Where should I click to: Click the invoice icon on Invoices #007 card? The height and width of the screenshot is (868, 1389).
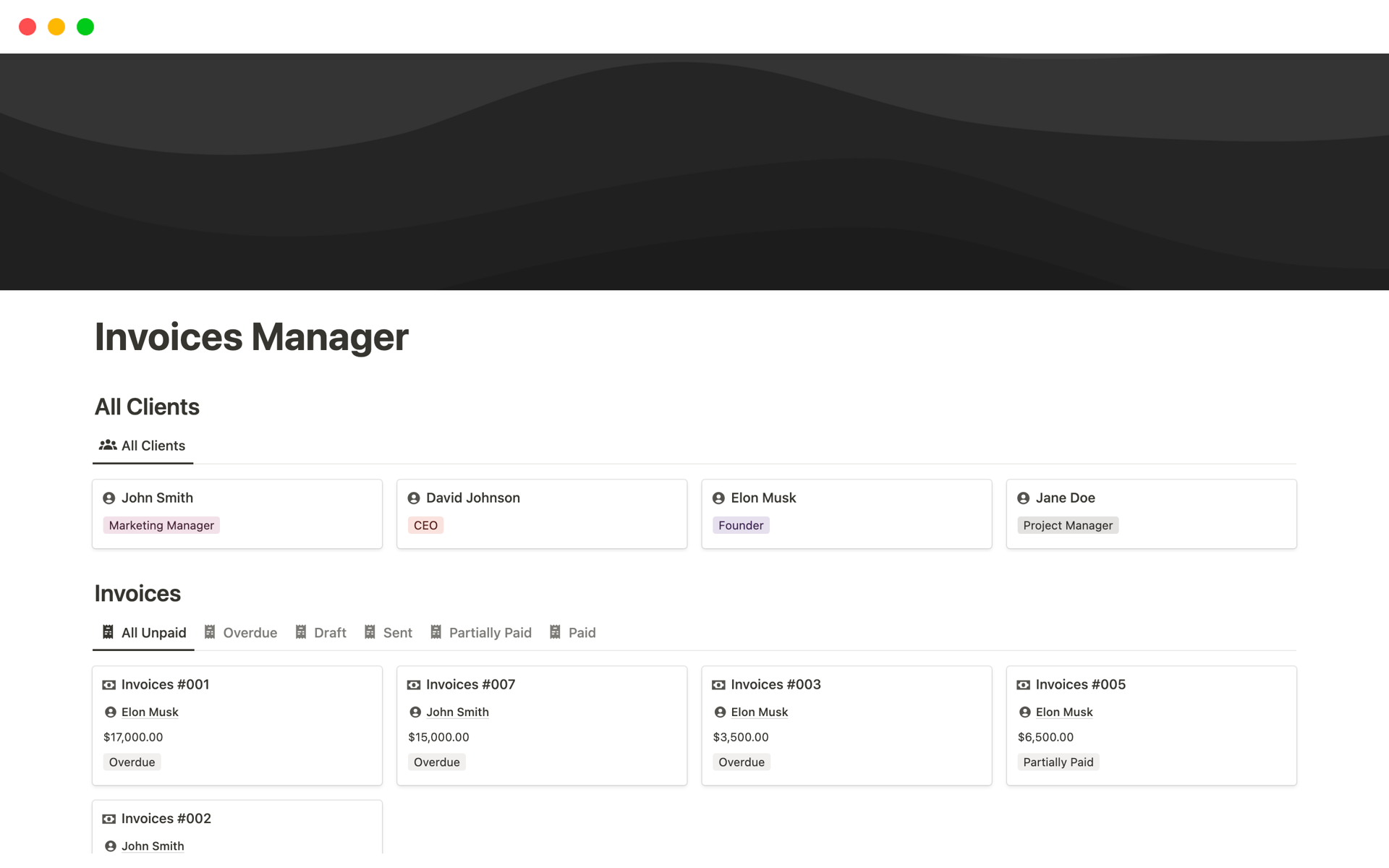click(x=414, y=684)
